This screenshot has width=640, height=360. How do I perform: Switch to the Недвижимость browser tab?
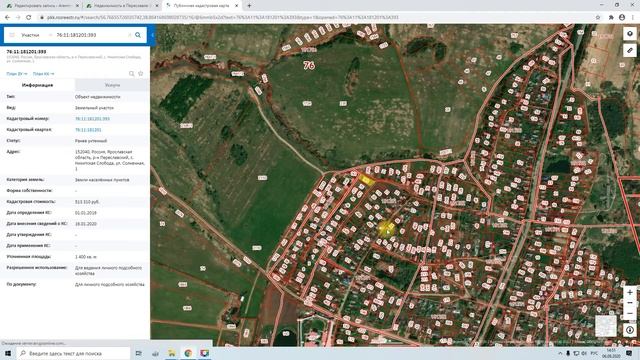(x=122, y=6)
